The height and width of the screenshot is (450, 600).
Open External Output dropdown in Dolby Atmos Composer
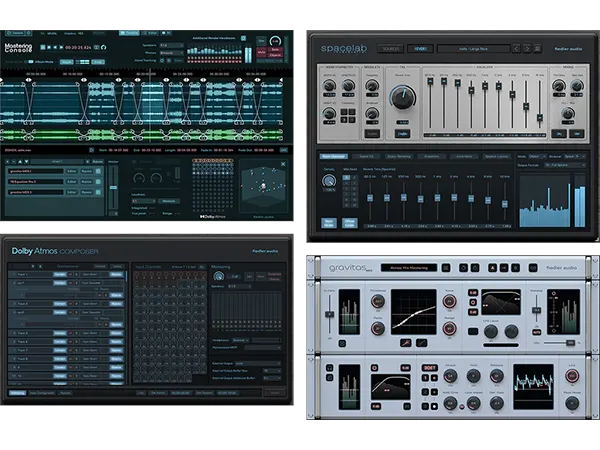257,364
